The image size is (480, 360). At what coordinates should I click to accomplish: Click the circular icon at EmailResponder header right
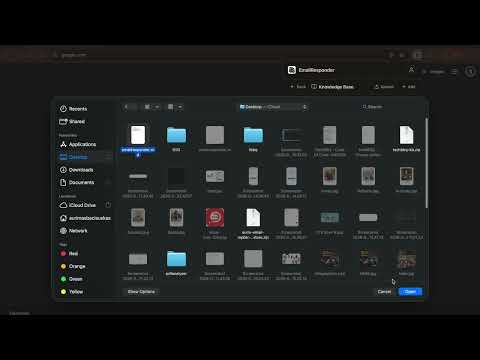coord(470,71)
